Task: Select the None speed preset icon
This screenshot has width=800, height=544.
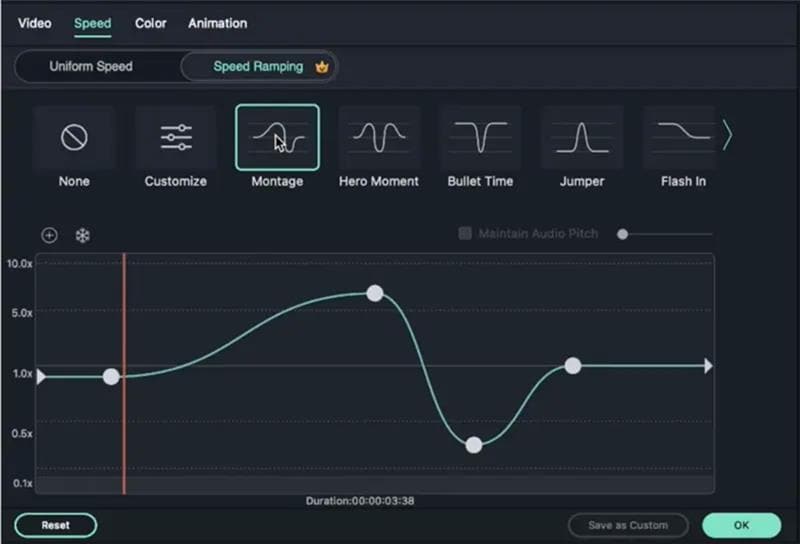Action: coord(74,137)
